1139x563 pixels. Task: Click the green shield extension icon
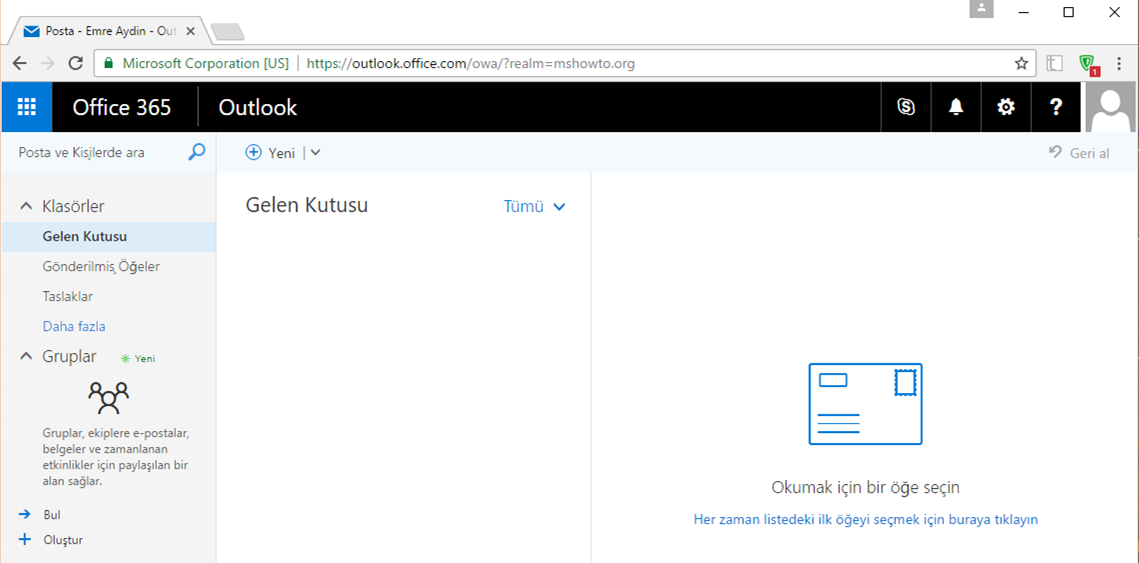tap(1088, 64)
